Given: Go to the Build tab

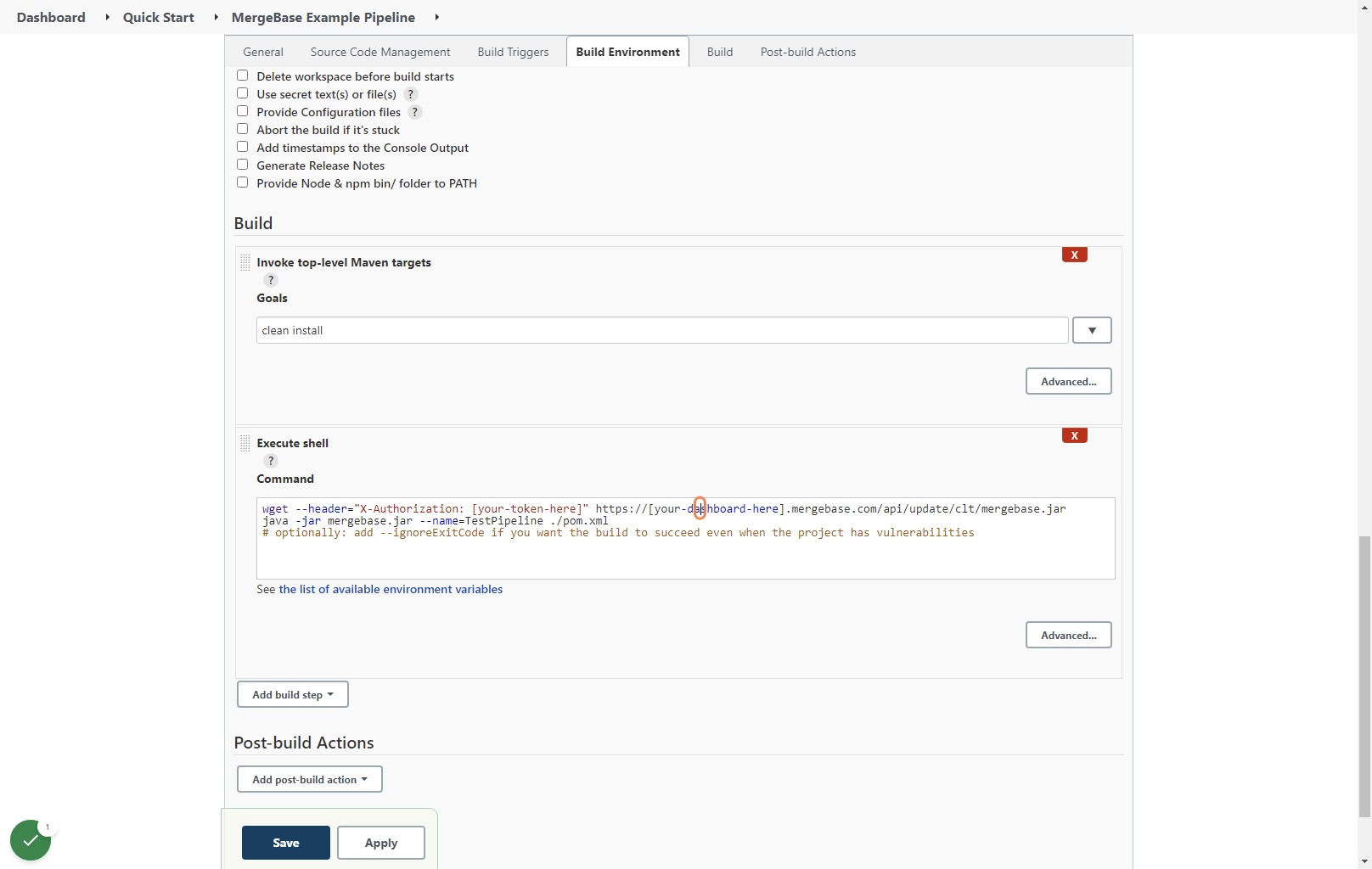Looking at the screenshot, I should pyautogui.click(x=720, y=52).
